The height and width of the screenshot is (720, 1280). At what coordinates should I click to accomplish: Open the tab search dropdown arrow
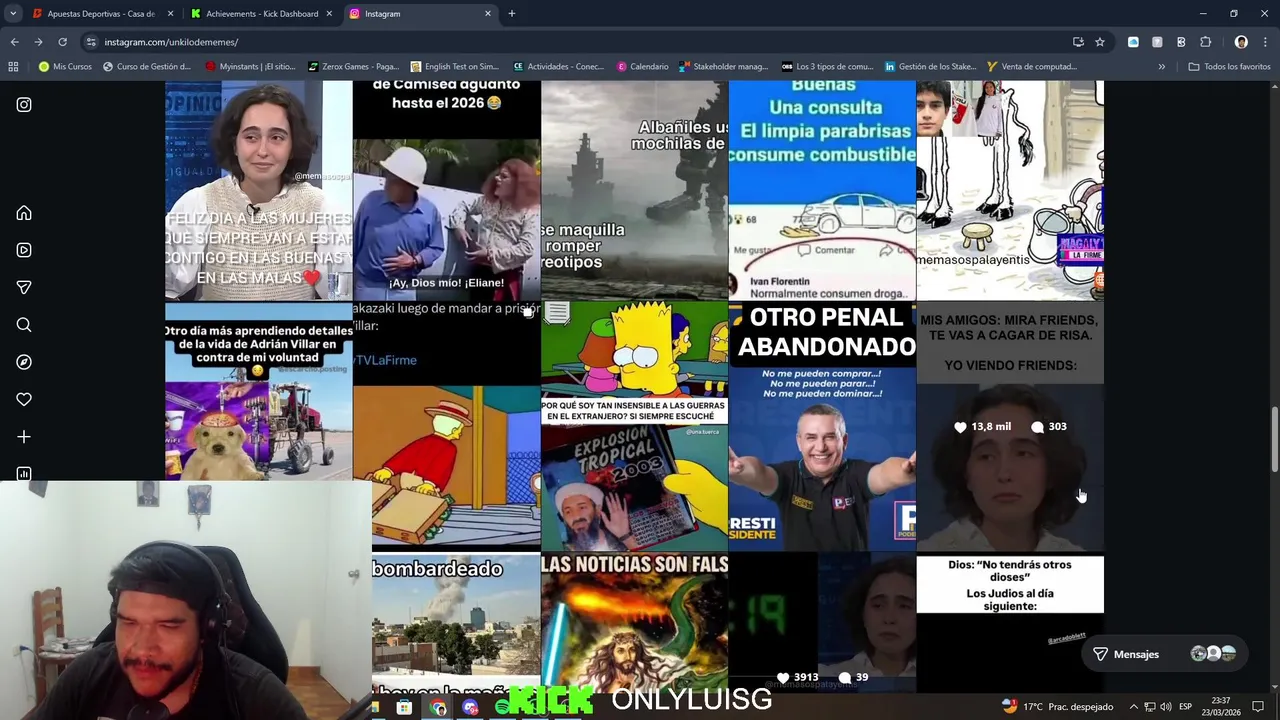click(13, 14)
